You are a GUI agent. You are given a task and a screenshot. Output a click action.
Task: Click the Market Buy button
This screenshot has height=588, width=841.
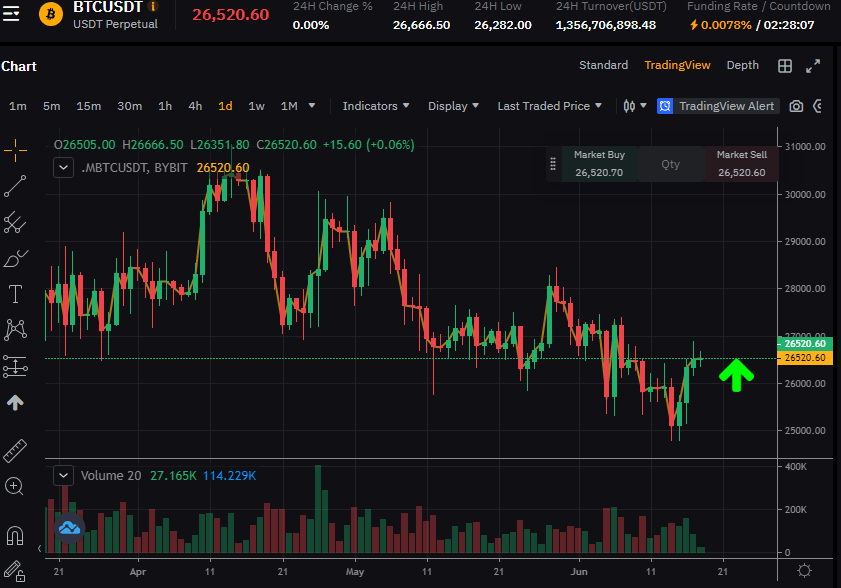[599, 164]
